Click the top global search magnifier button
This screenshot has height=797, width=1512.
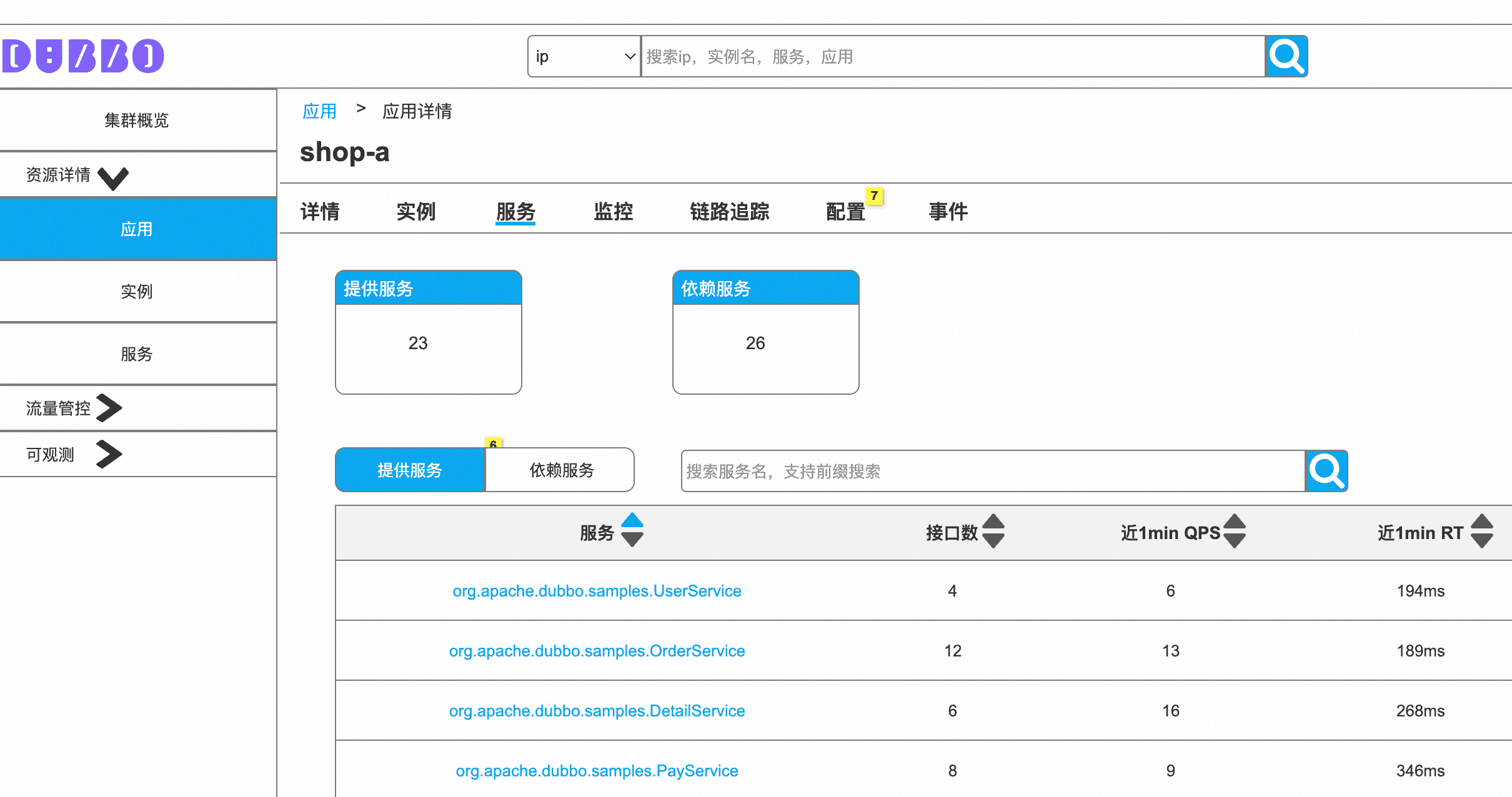[x=1286, y=56]
